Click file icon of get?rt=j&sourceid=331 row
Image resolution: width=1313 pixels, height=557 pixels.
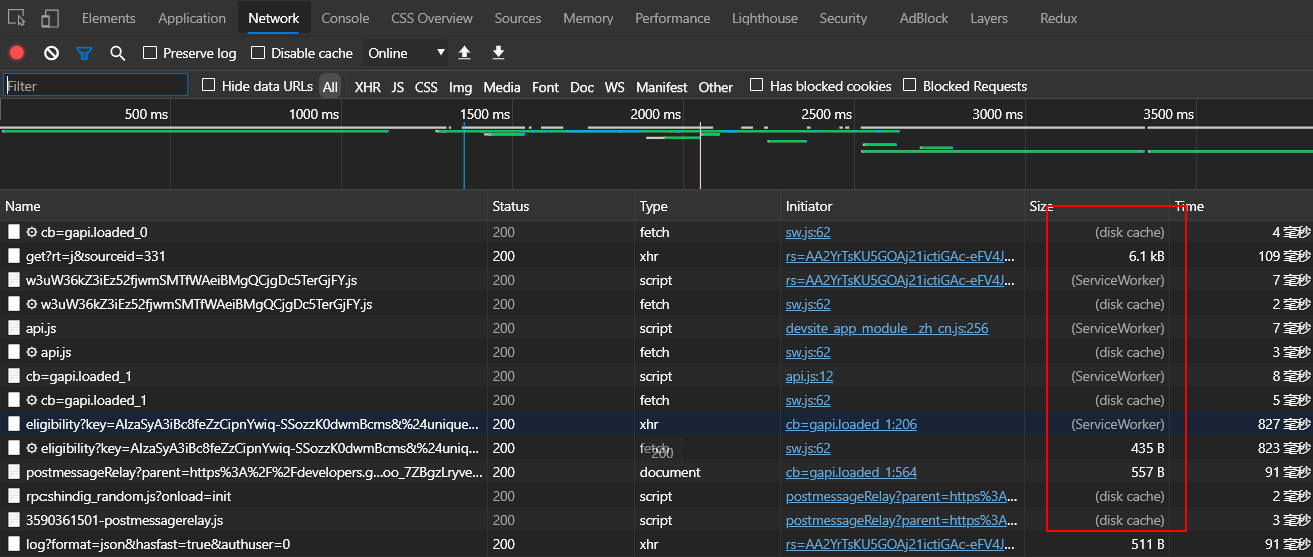(14, 256)
